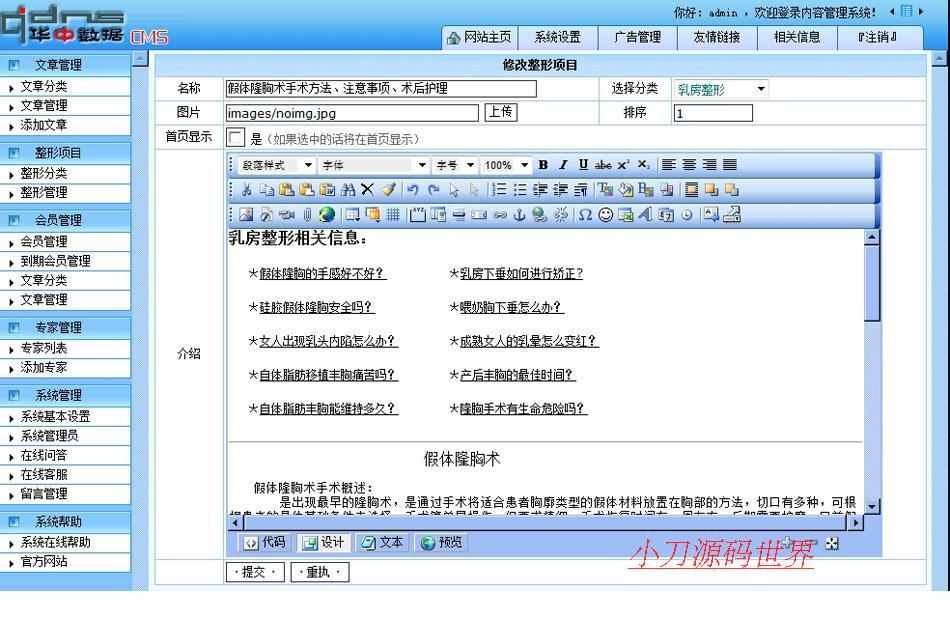Insert special character (omega icon)
Viewport: 950px width, 634px height.
tap(585, 215)
